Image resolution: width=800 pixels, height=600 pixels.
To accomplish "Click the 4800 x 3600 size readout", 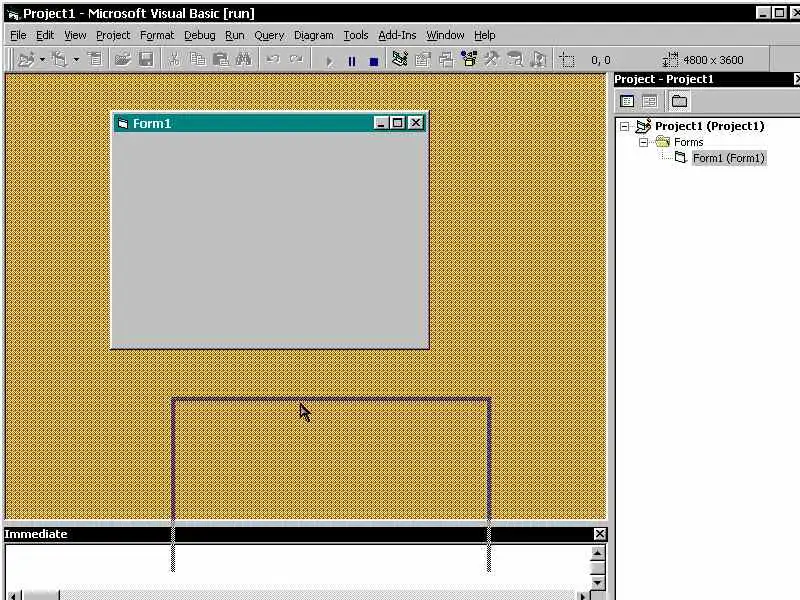I will tap(713, 60).
